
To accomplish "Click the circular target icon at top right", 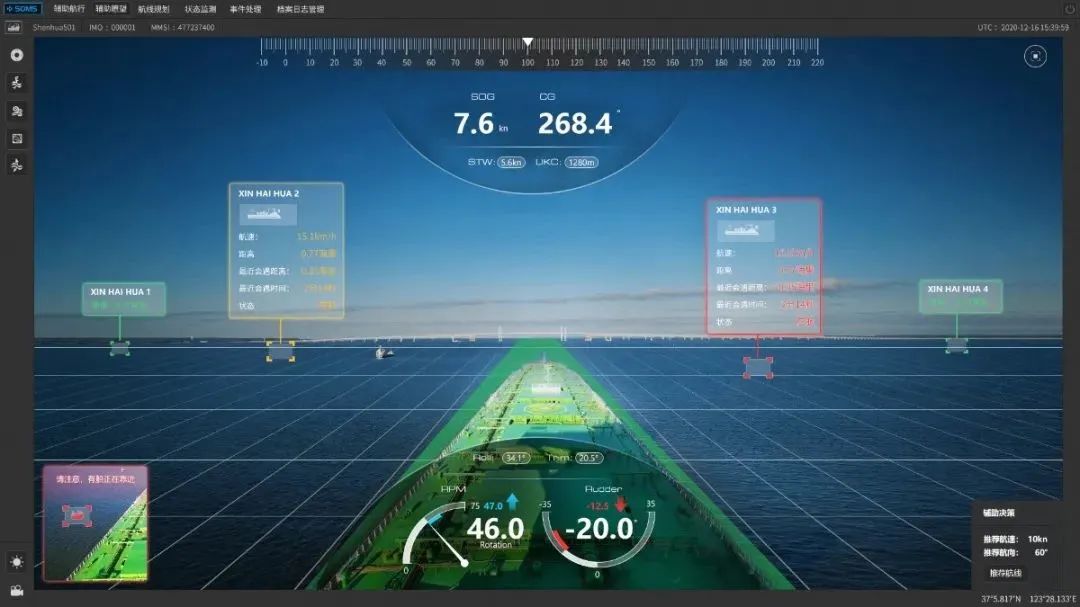I will click(1035, 57).
